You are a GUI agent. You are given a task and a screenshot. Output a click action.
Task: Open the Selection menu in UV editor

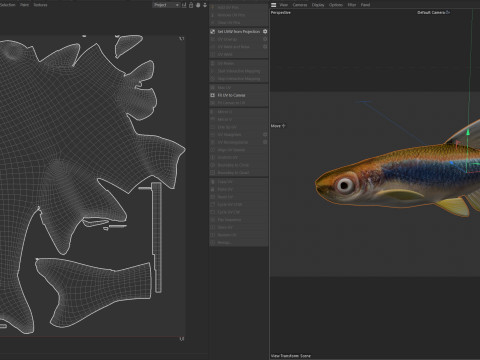click(8, 5)
